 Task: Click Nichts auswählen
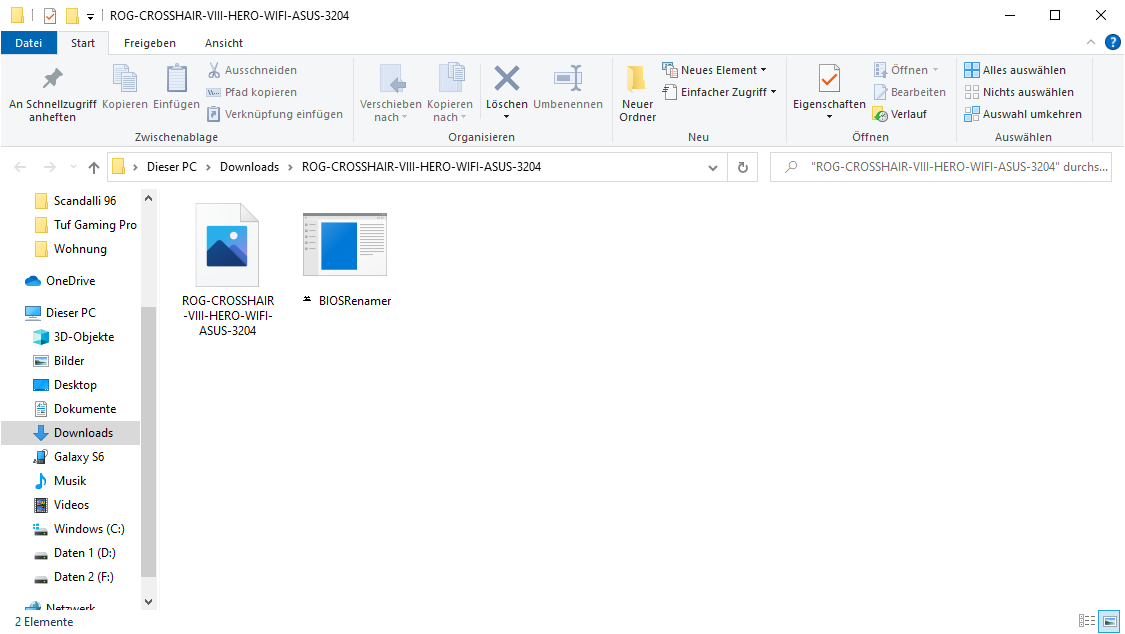(x=1019, y=92)
